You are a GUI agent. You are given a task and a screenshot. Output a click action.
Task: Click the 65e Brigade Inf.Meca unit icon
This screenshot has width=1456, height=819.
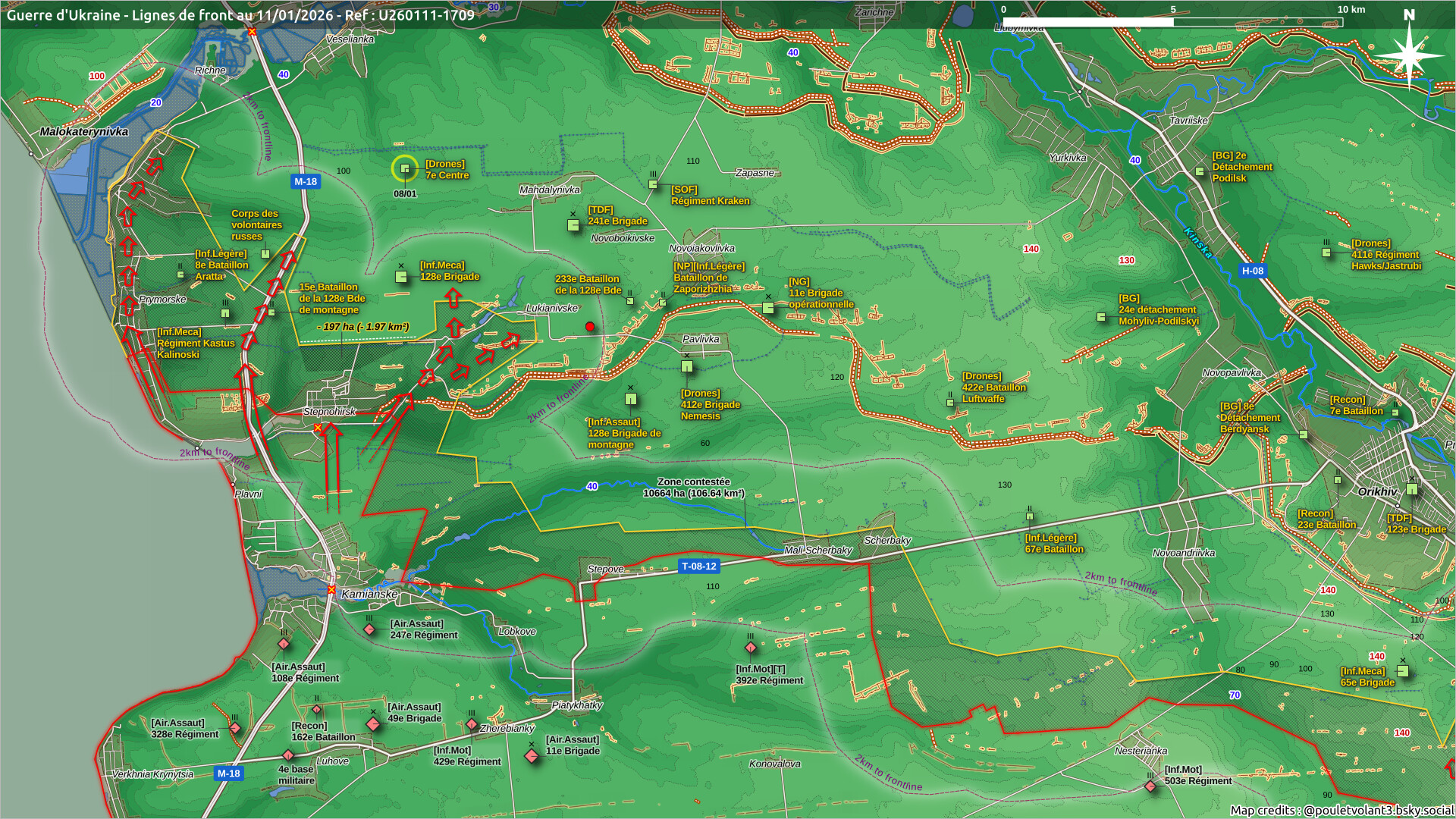coord(1403,671)
